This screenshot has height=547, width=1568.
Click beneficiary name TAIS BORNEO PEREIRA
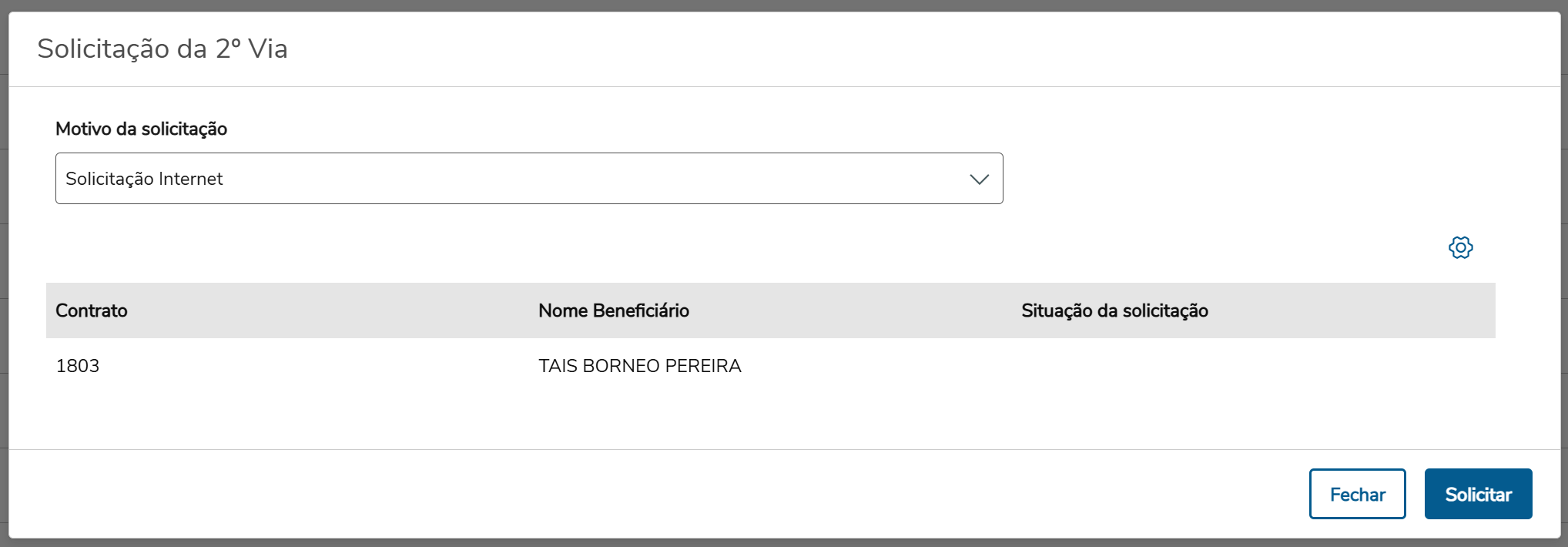click(x=639, y=366)
